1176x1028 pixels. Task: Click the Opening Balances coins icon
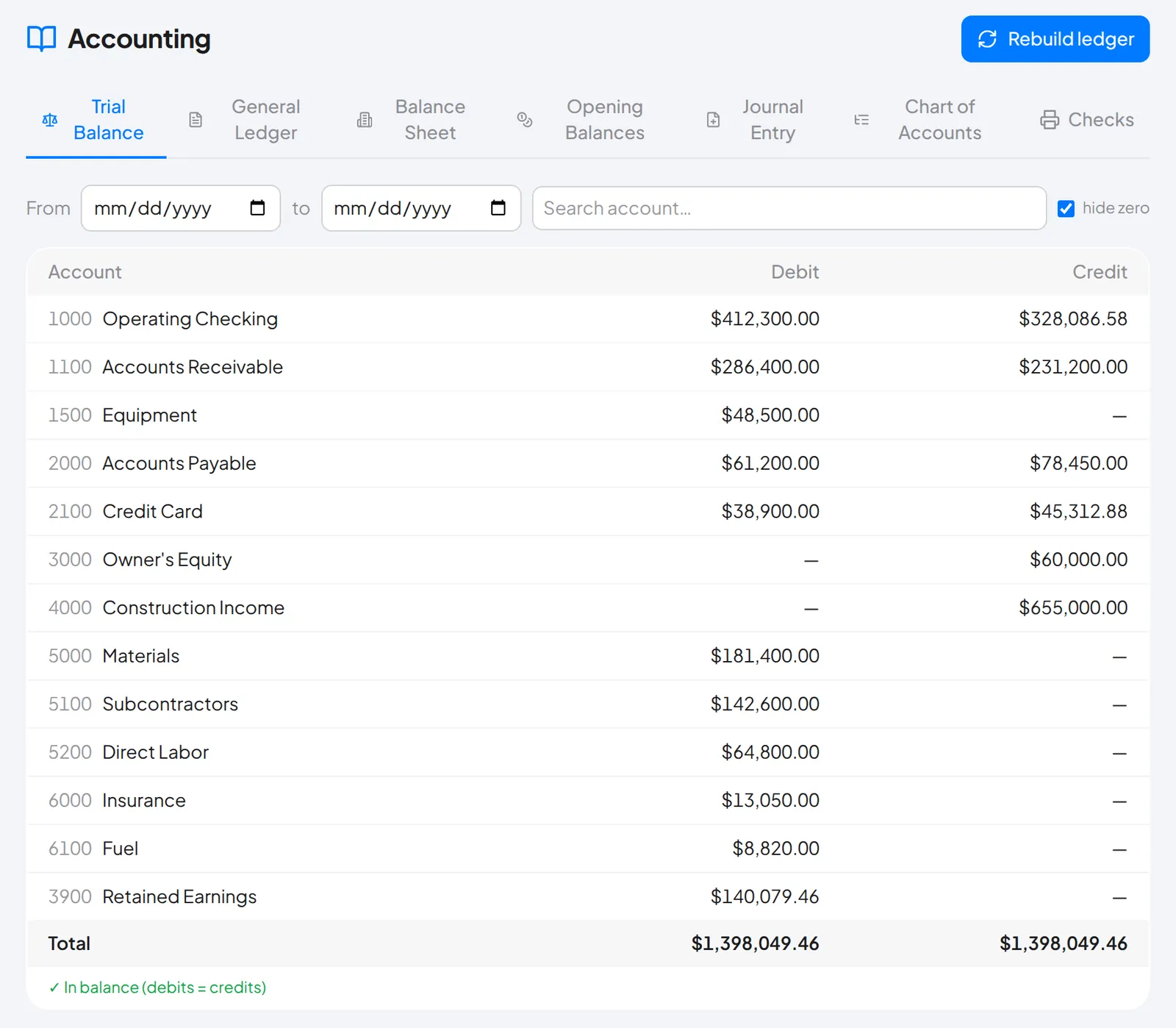(525, 120)
